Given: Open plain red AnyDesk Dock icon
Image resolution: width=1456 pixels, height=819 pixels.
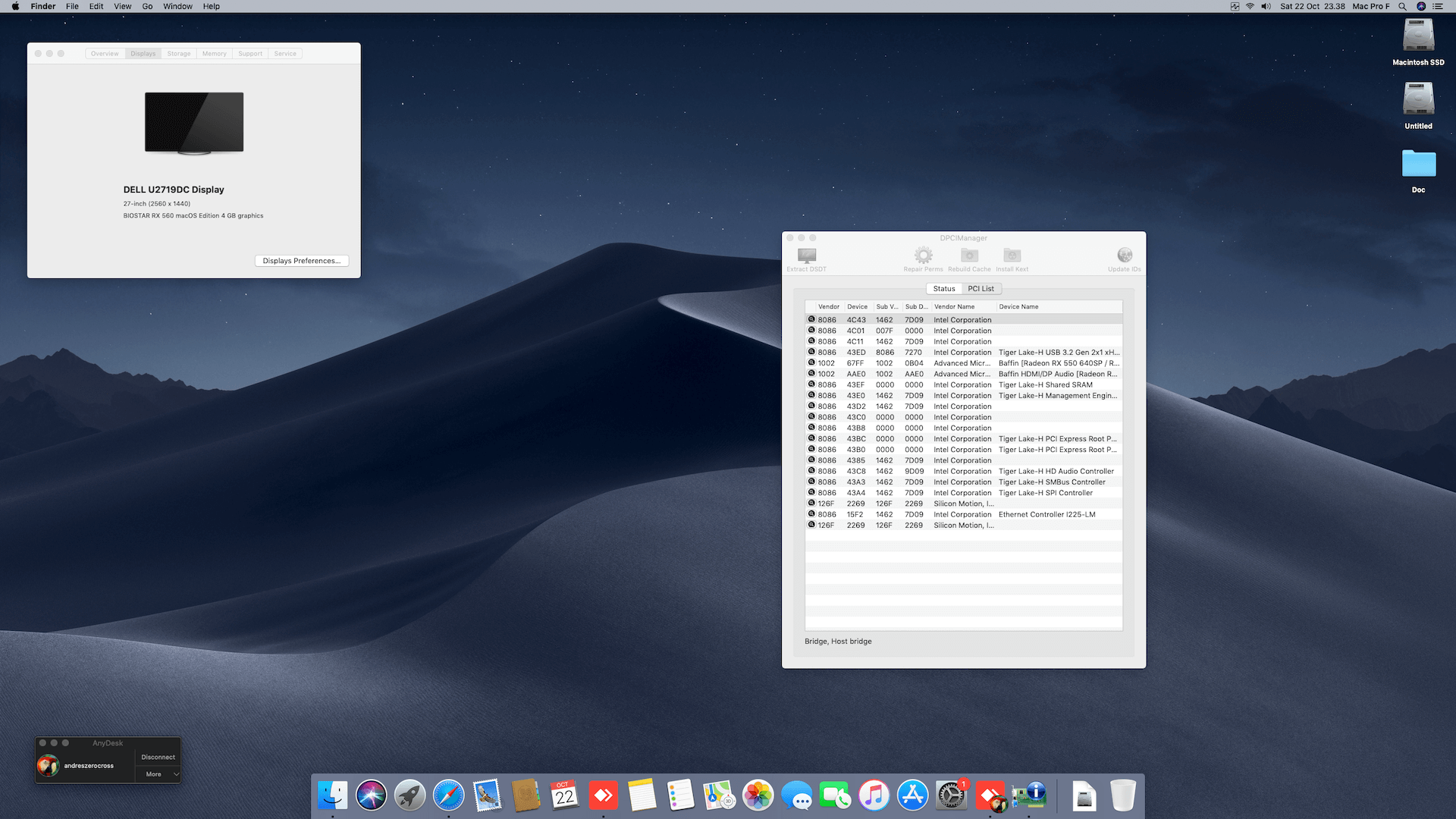Looking at the screenshot, I should tap(604, 795).
